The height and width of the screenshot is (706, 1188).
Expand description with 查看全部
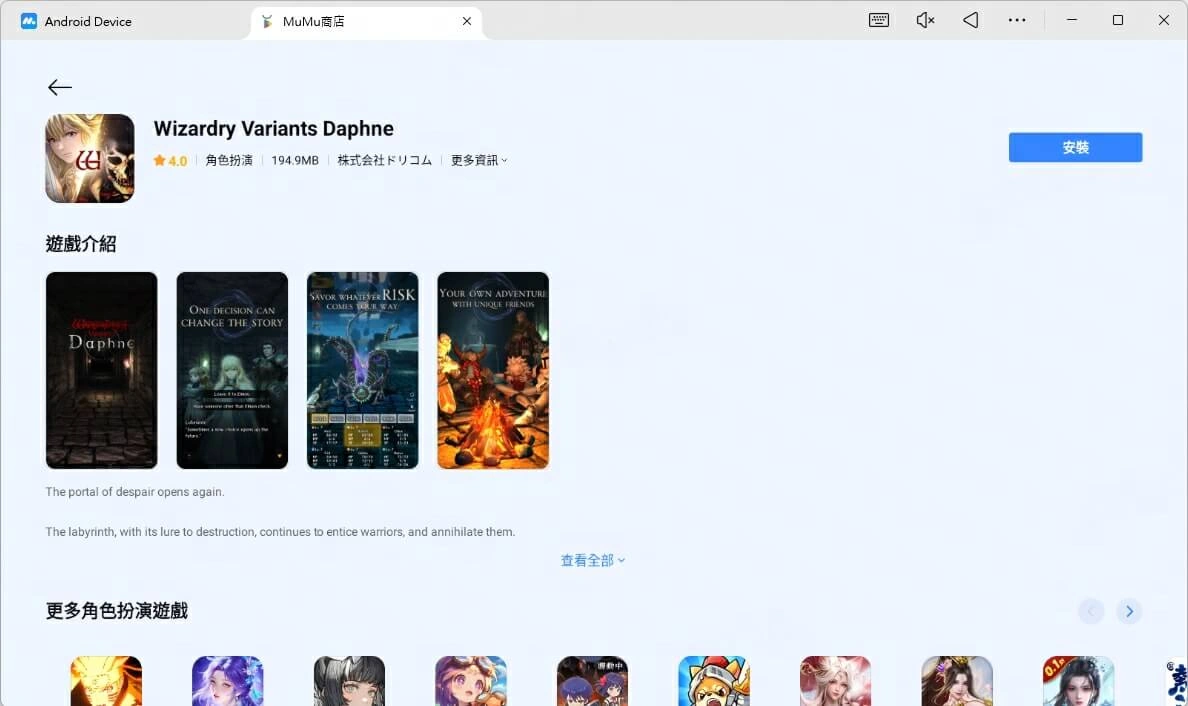[x=592, y=561]
